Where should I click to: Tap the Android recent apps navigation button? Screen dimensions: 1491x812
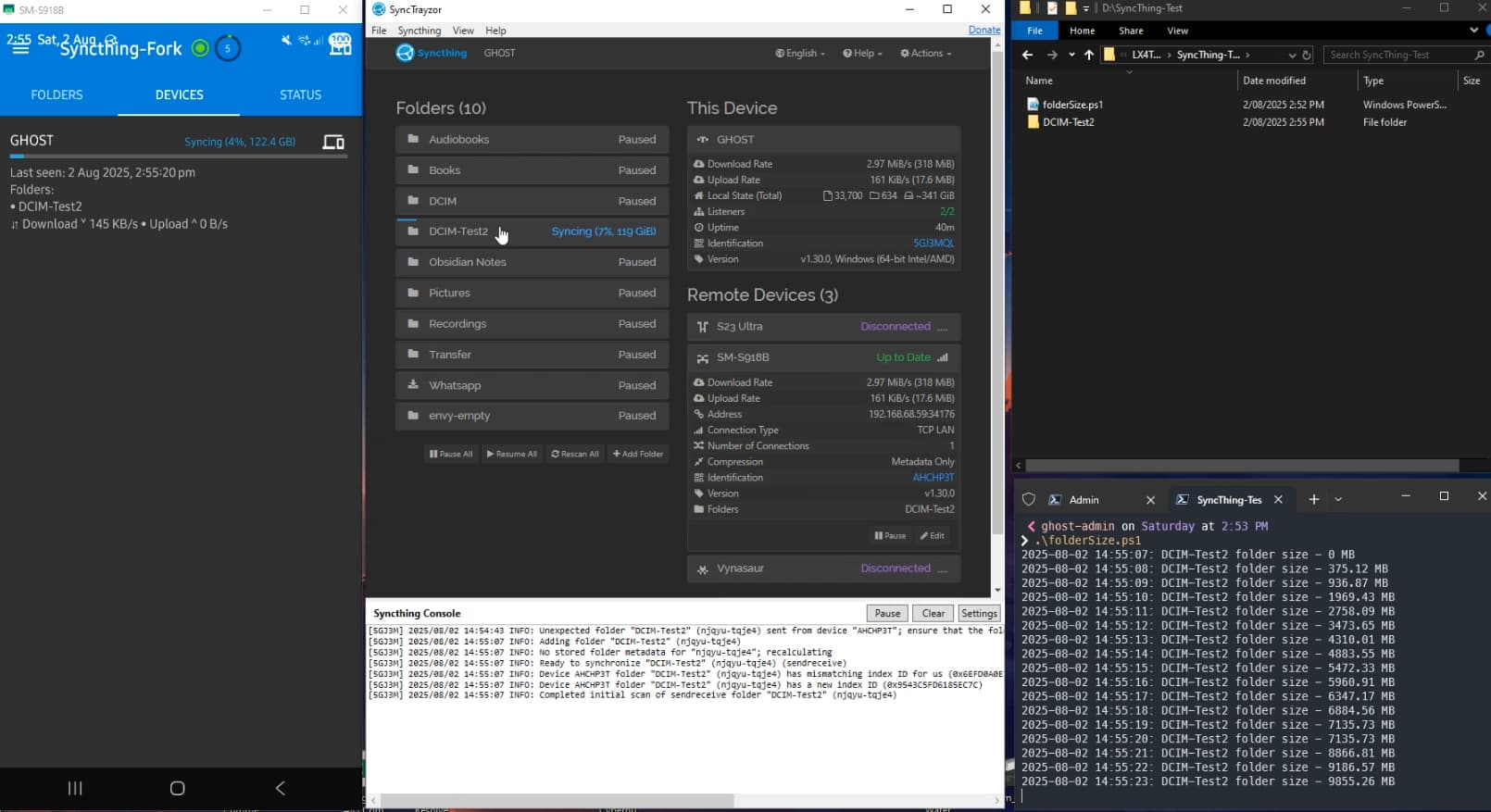(x=75, y=788)
